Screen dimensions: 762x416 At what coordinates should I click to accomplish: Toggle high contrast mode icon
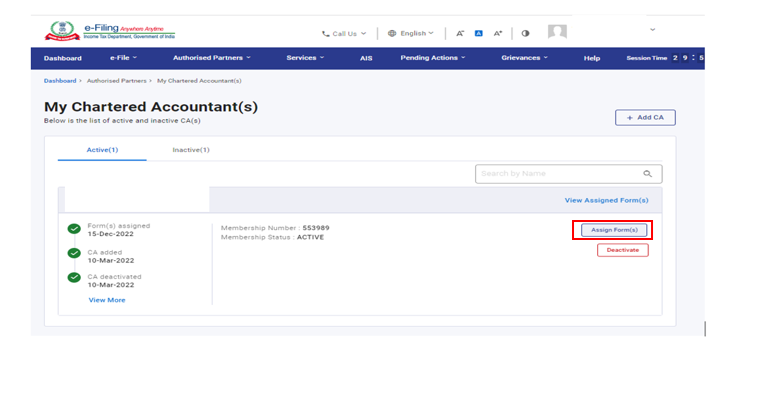pos(525,33)
